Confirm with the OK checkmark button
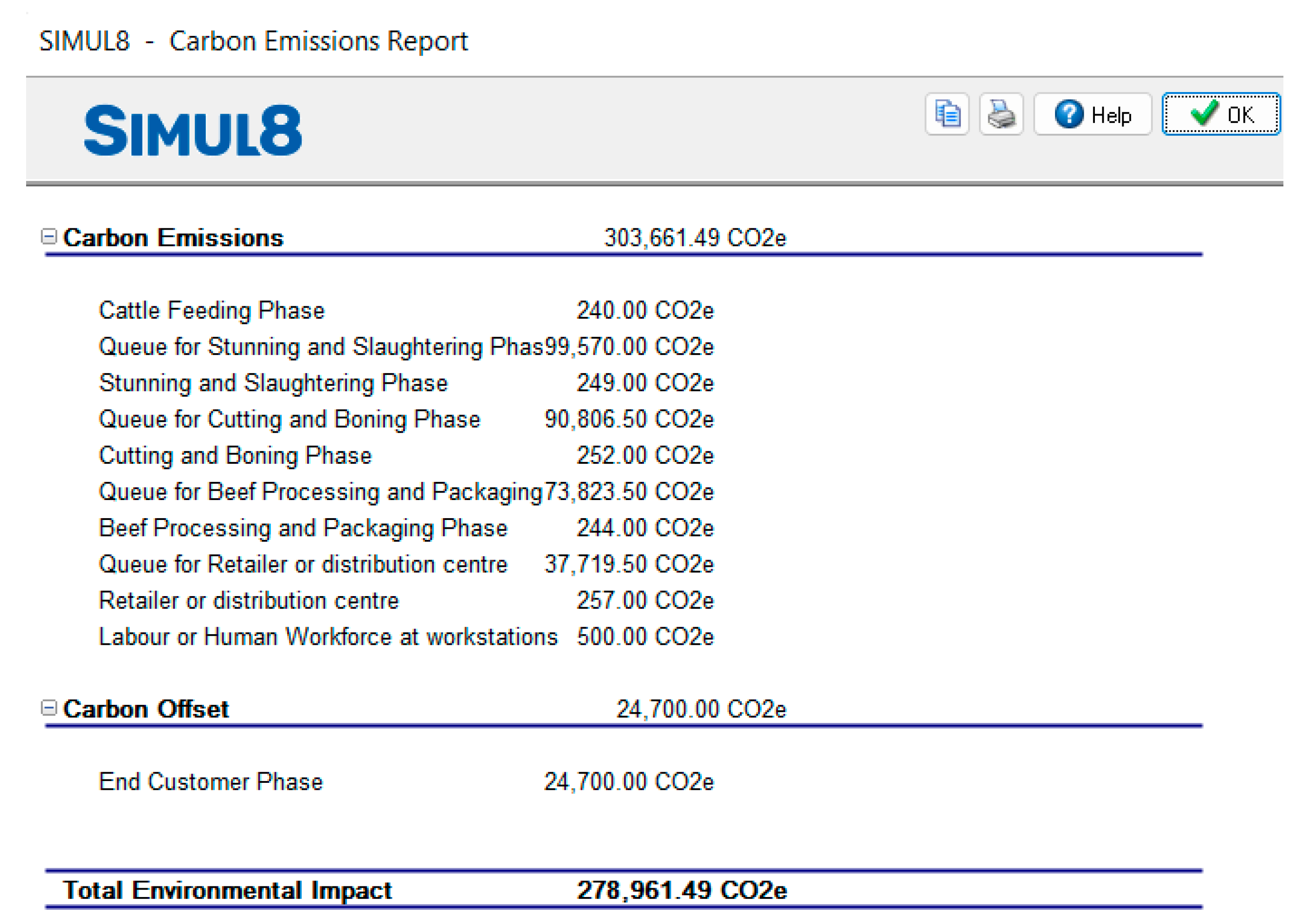This screenshot has height=924, width=1302. pos(1221,114)
